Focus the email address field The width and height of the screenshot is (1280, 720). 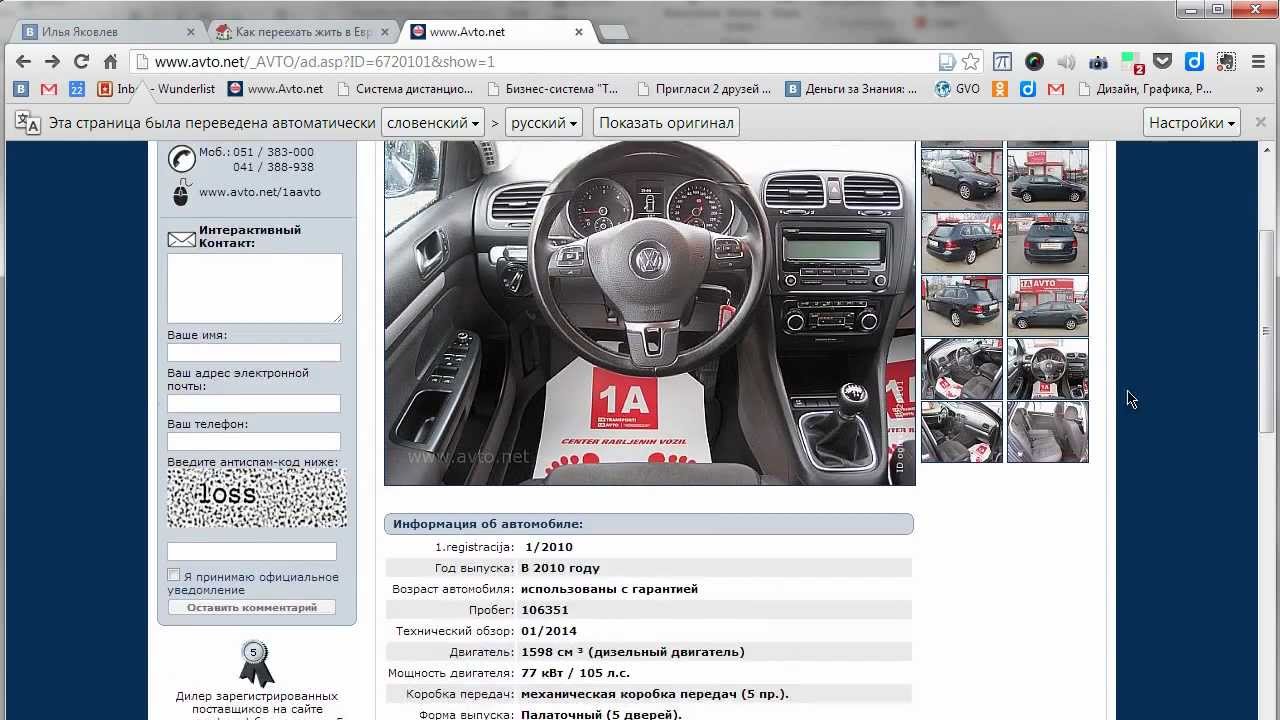coord(254,403)
